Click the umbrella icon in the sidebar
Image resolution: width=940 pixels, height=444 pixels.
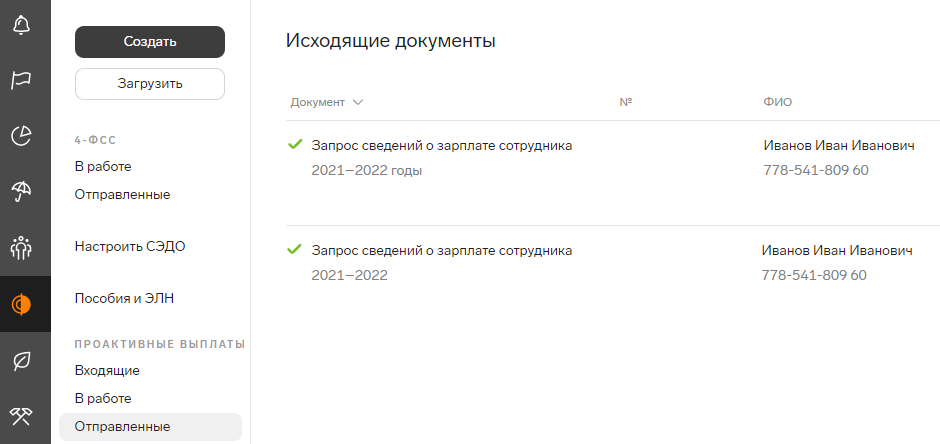point(20,191)
